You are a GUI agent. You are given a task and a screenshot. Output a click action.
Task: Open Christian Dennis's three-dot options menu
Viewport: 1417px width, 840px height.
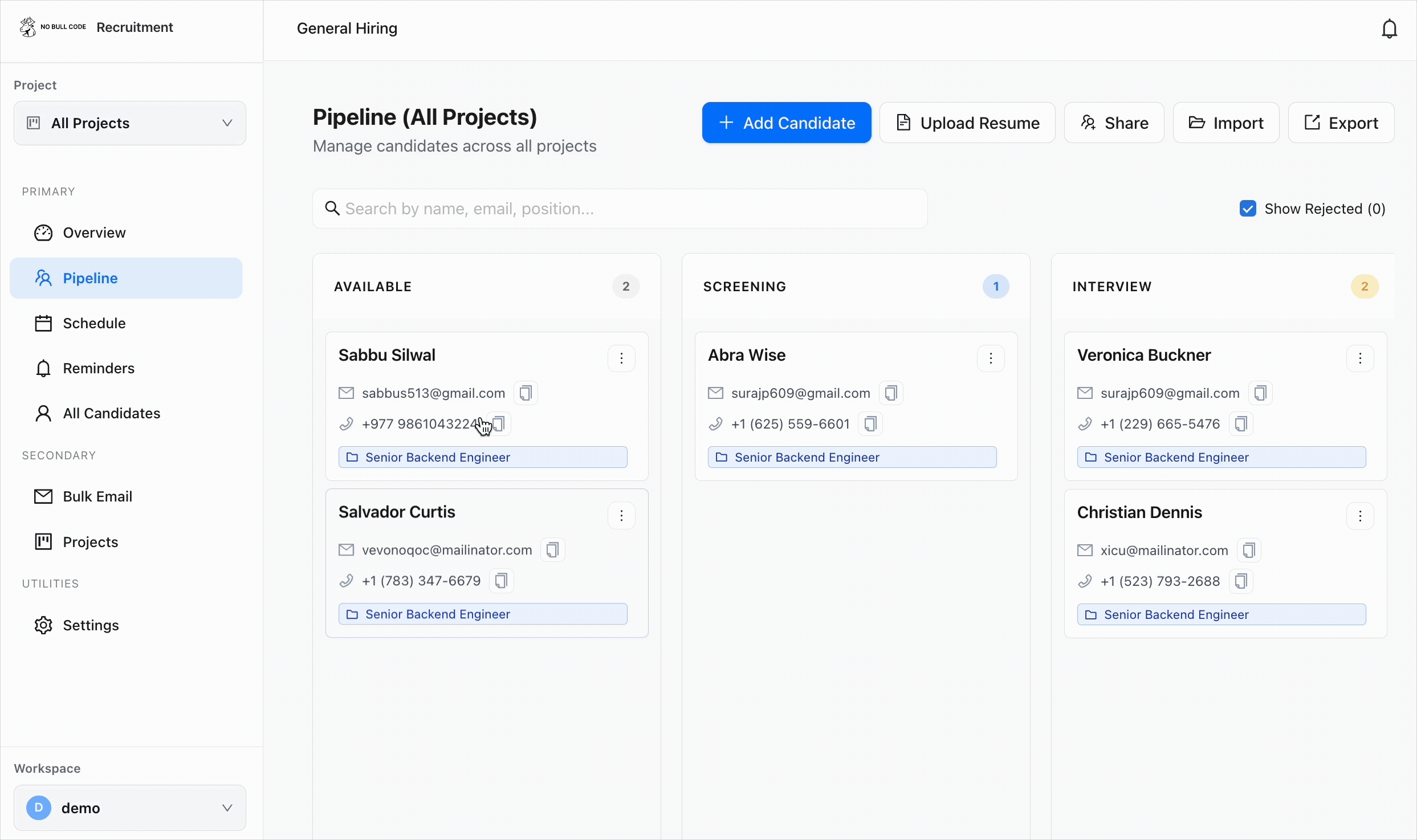coord(1360,516)
